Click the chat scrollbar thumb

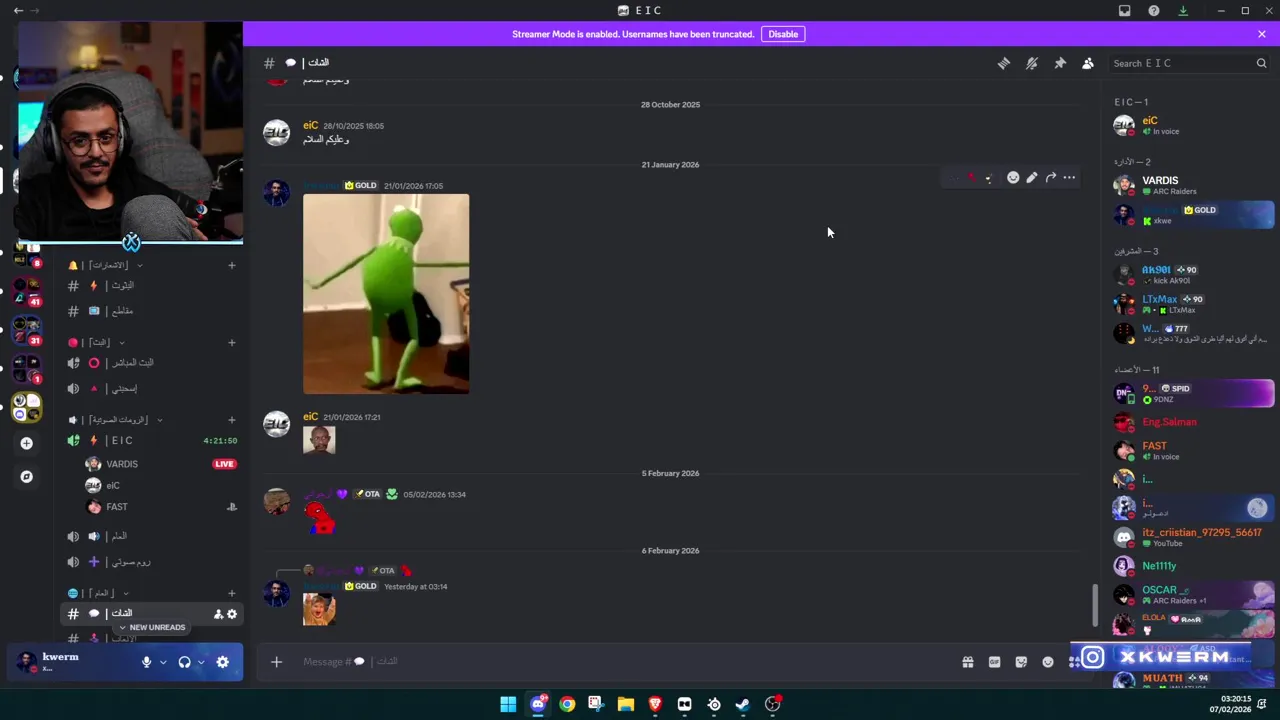point(1095,606)
